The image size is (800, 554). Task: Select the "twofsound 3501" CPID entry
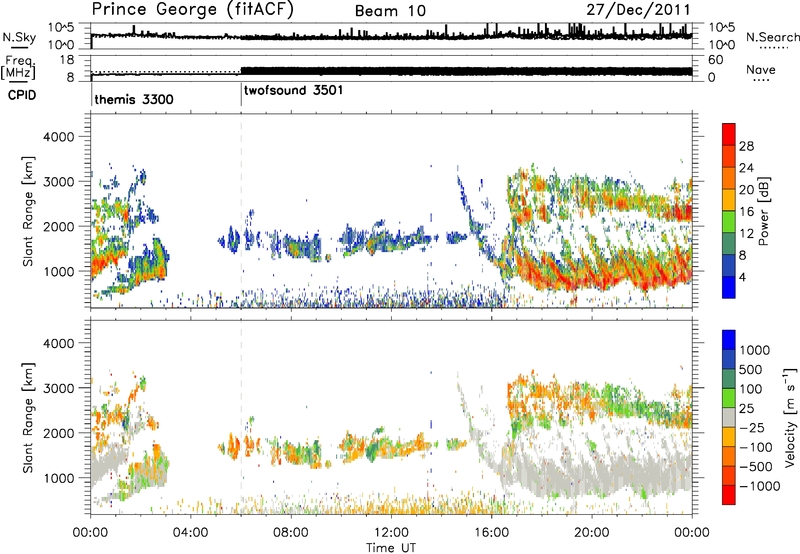coord(293,91)
